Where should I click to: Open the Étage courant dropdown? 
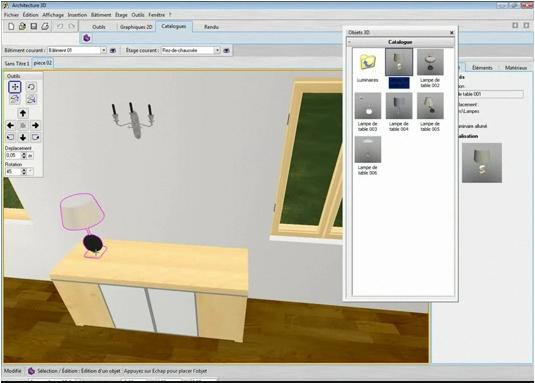click(217, 50)
